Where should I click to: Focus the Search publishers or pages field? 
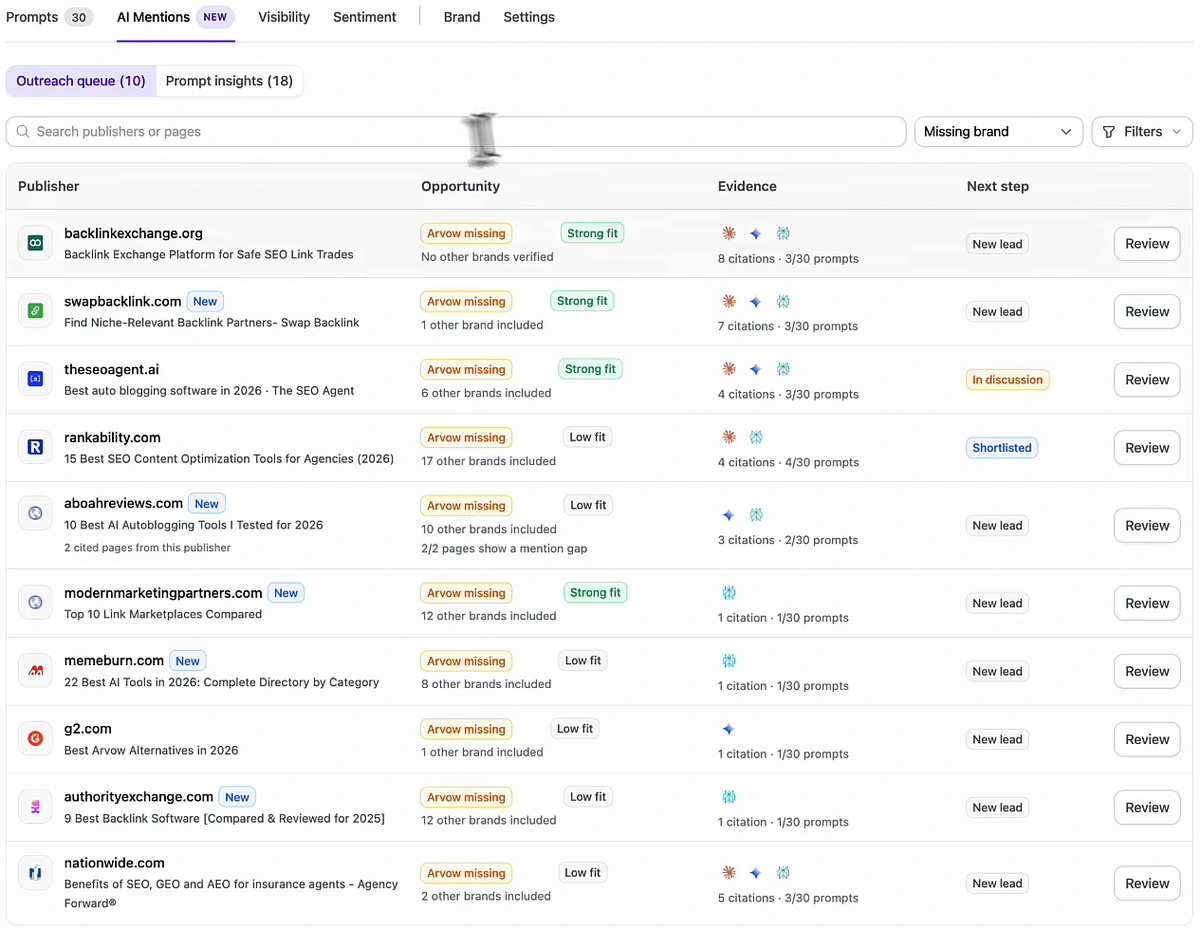[x=456, y=132]
